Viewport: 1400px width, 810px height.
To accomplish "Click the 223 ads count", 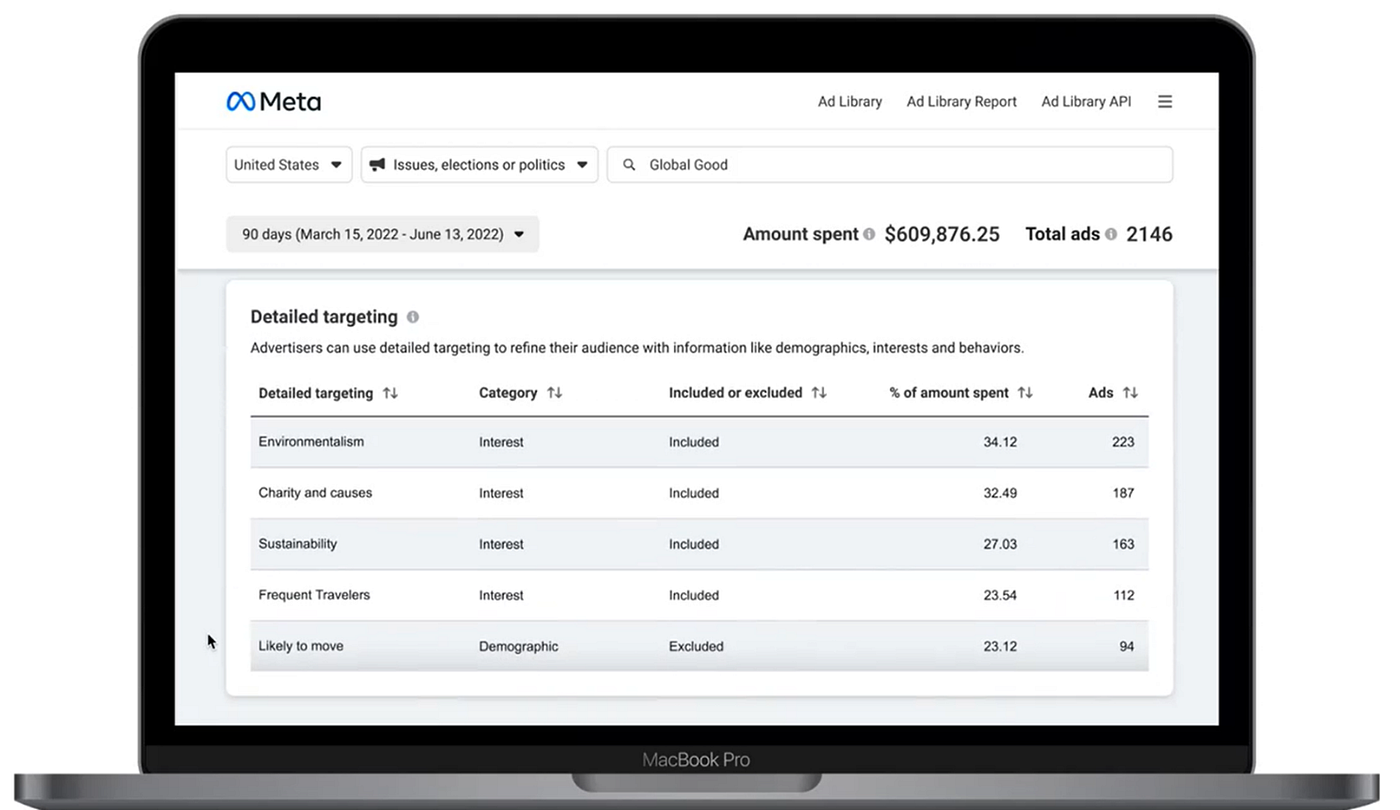I will click(1123, 442).
